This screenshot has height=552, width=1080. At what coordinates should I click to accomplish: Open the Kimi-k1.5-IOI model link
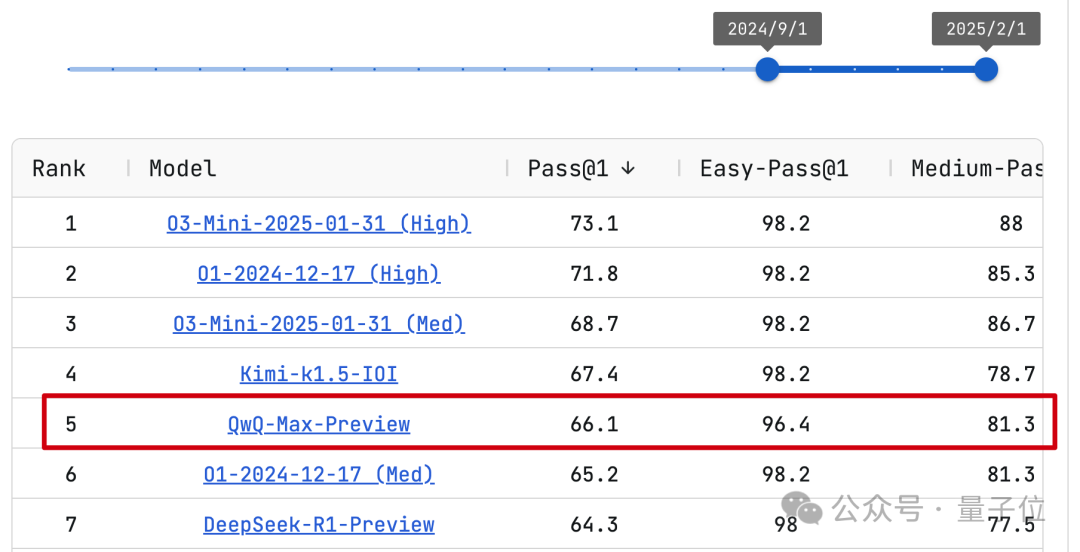pos(318,374)
